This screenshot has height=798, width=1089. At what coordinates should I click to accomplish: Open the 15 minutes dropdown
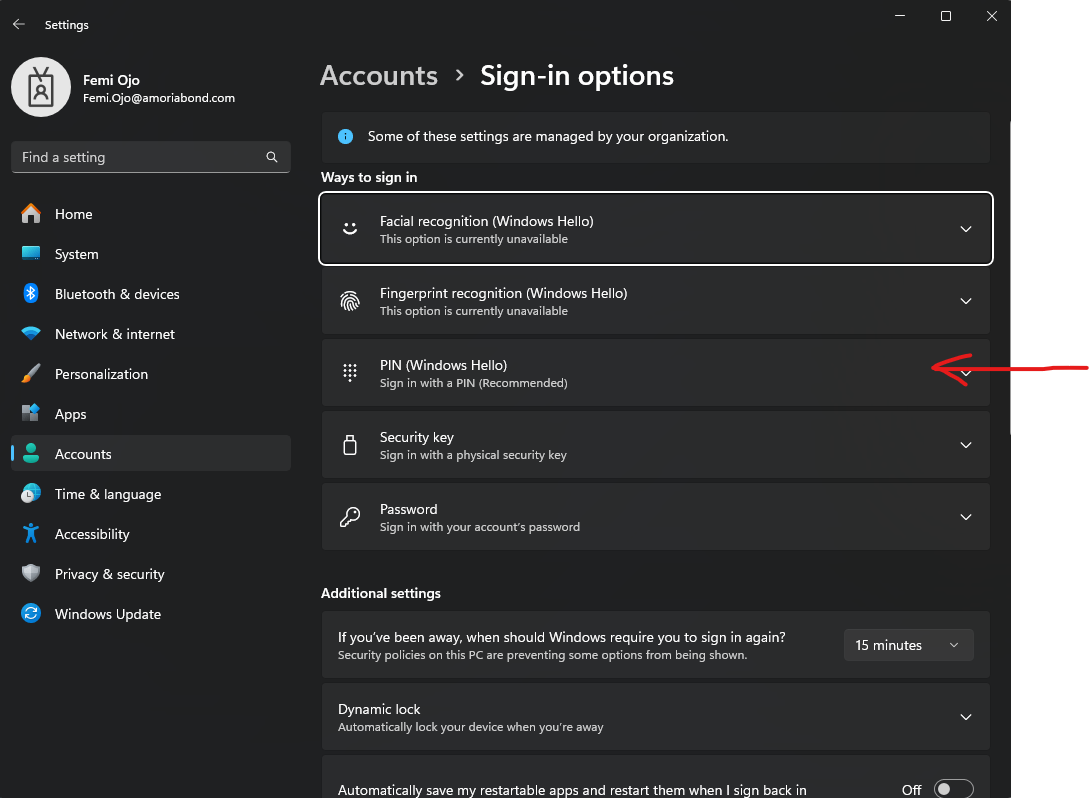pos(908,645)
